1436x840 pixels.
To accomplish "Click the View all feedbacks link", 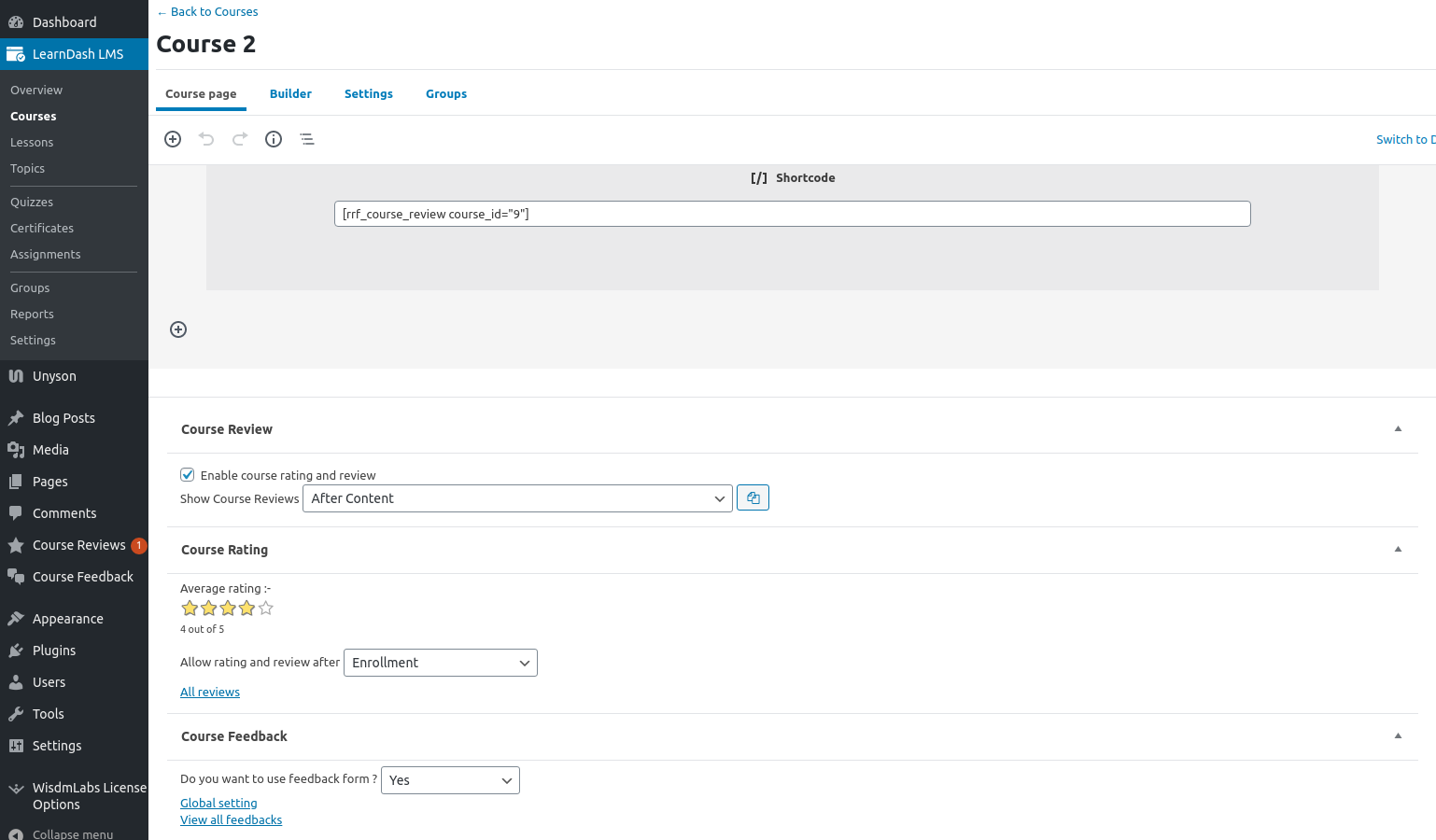I will 231,820.
